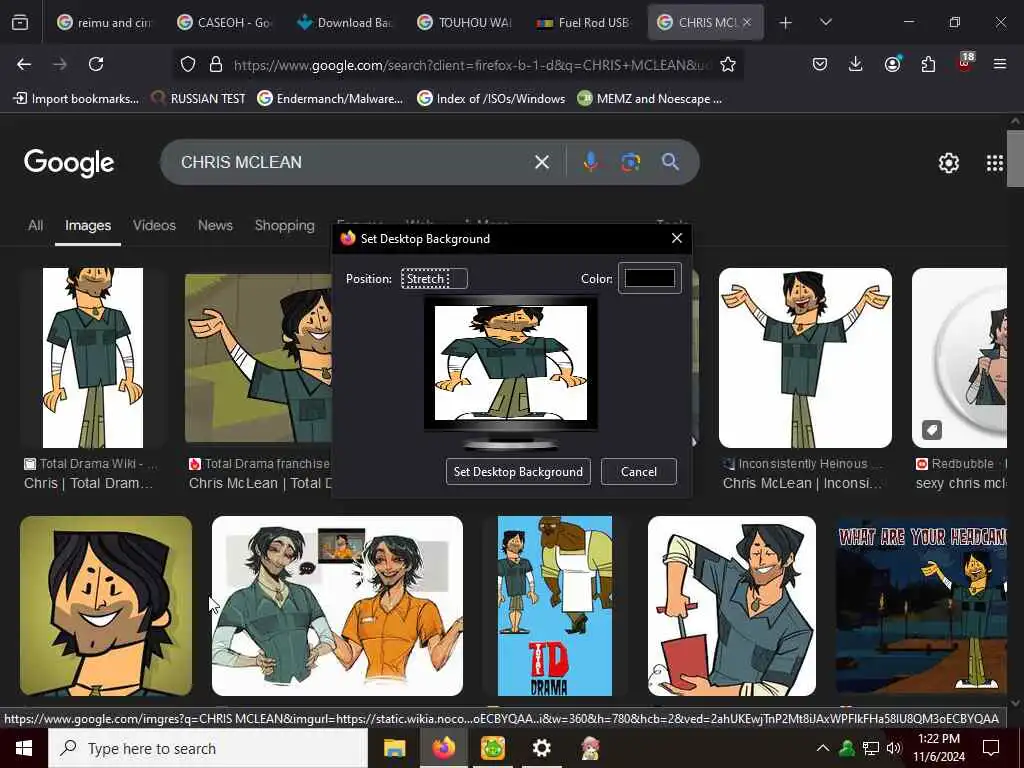Viewport: 1024px width, 768px height.
Task: Open a new tab
Action: [786, 23]
